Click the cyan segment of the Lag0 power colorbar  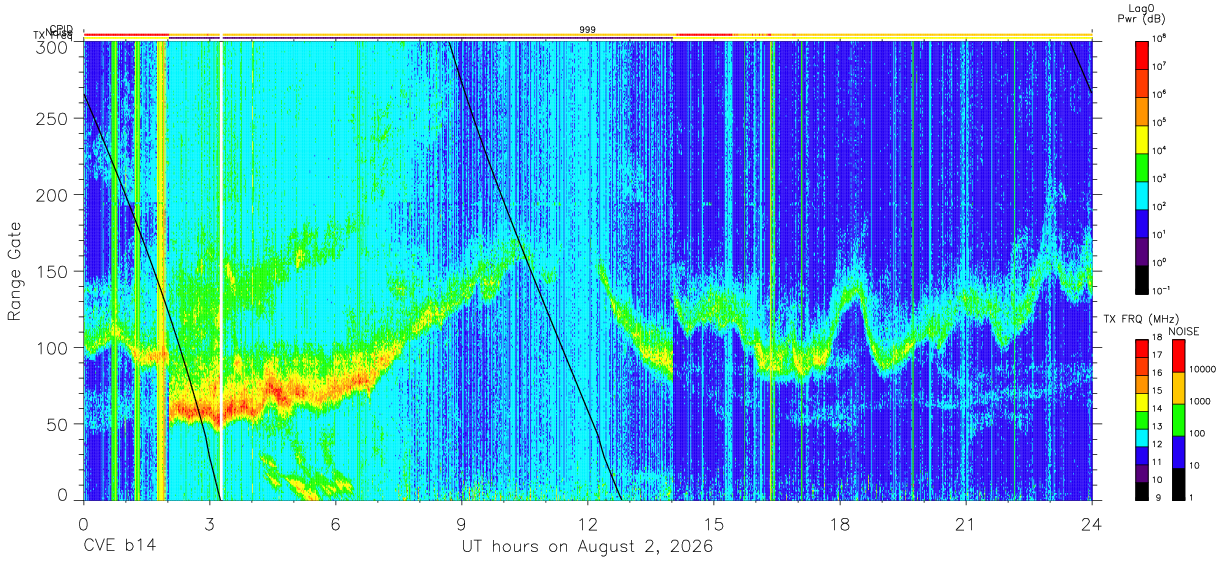(1142, 194)
